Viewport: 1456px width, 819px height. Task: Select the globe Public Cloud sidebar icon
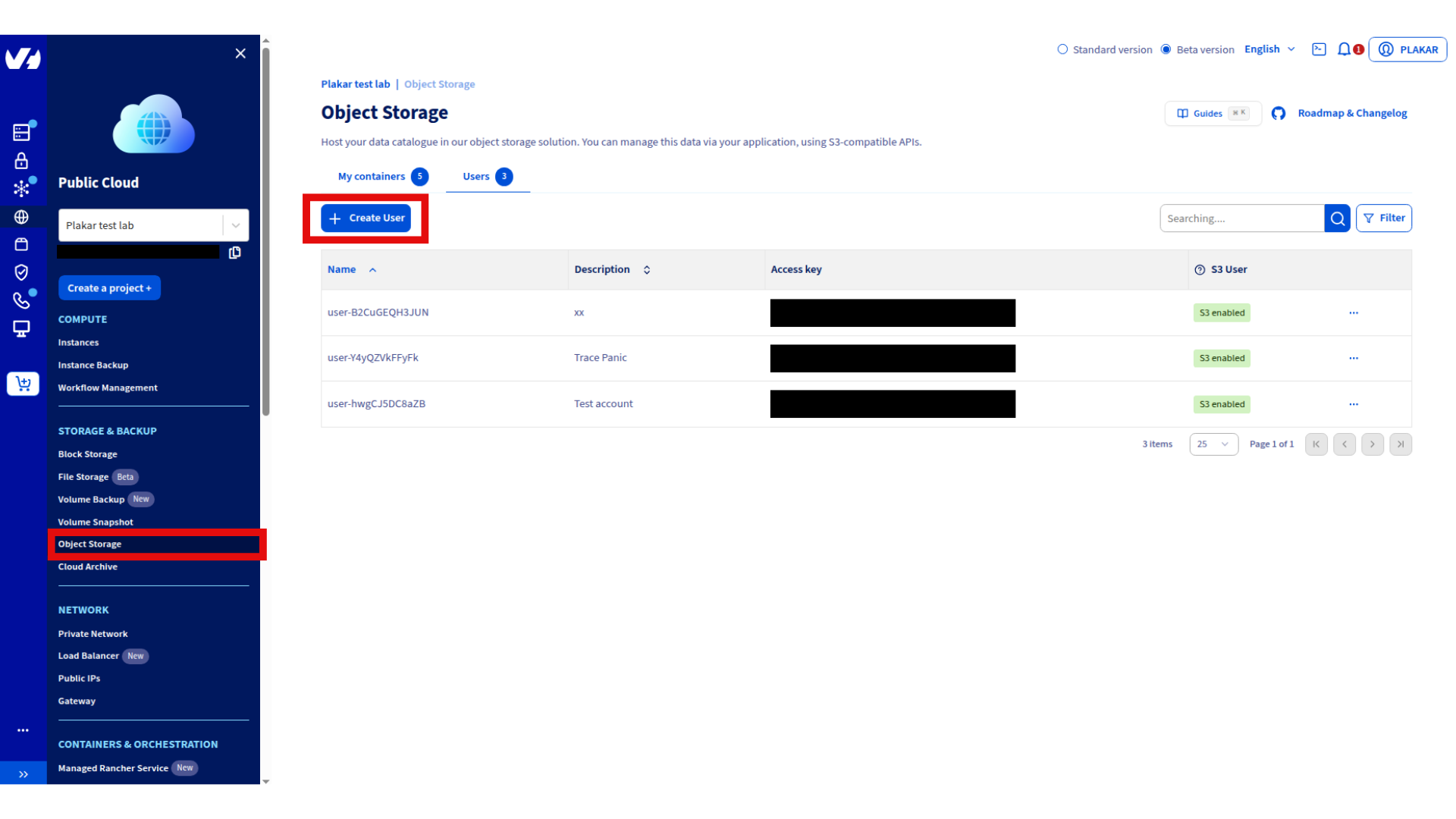pos(22,216)
